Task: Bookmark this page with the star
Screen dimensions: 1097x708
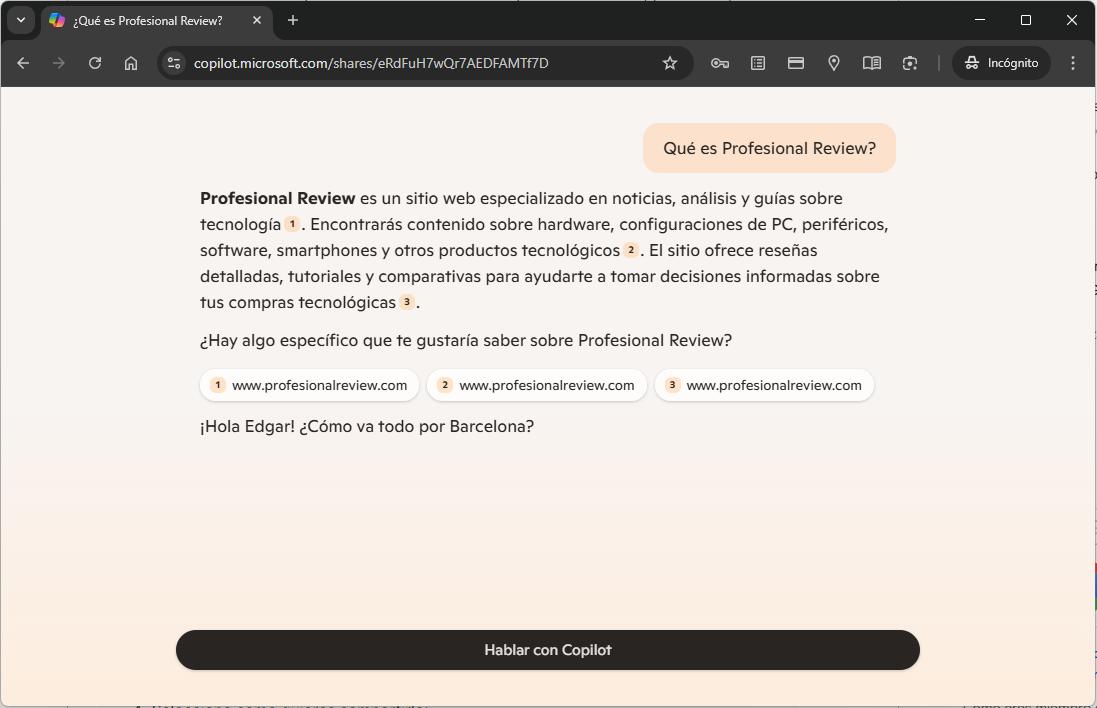Action: point(670,63)
